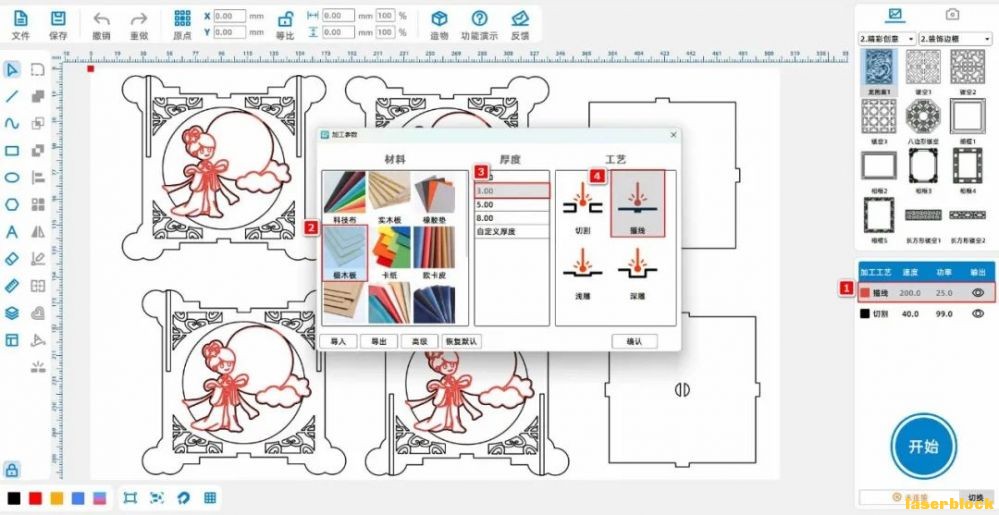Select the straight line tool
This screenshot has height=515, width=999.
pos(11,96)
